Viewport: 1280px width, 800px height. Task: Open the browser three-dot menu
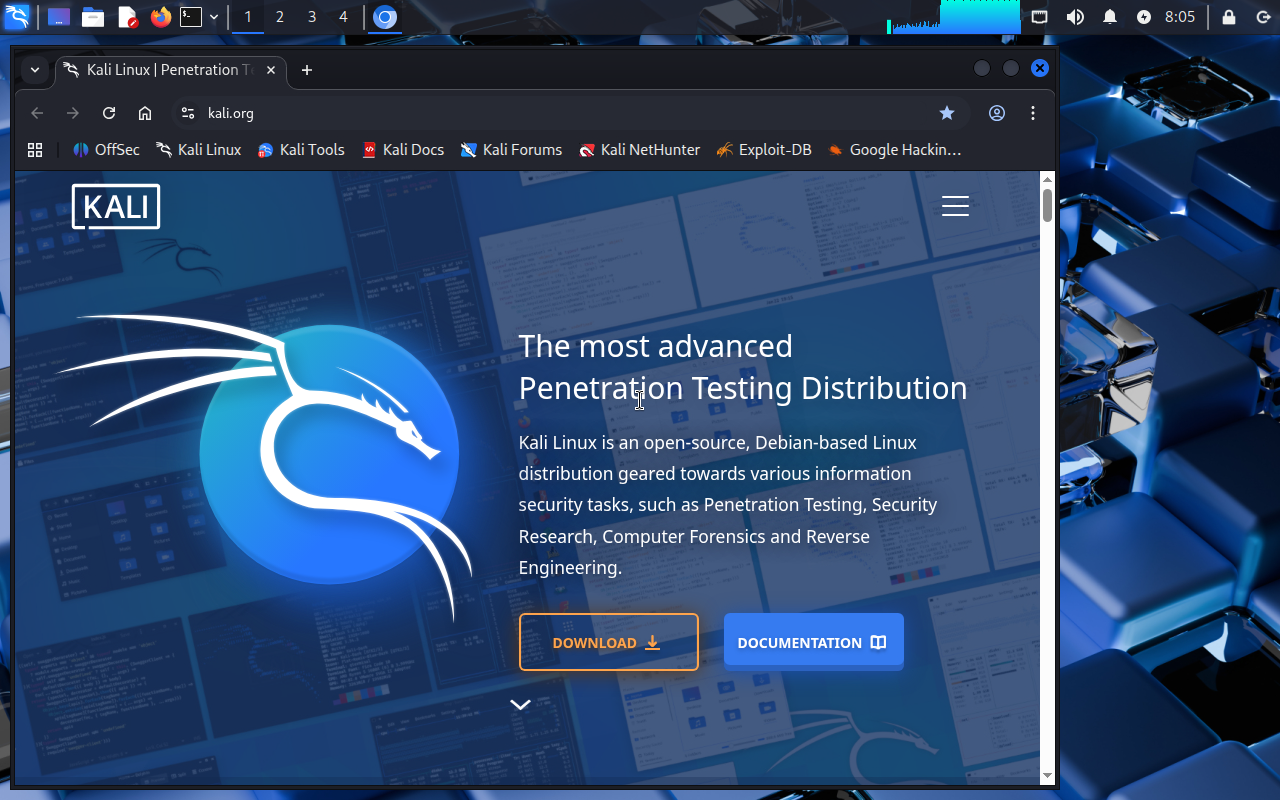pos(1033,113)
